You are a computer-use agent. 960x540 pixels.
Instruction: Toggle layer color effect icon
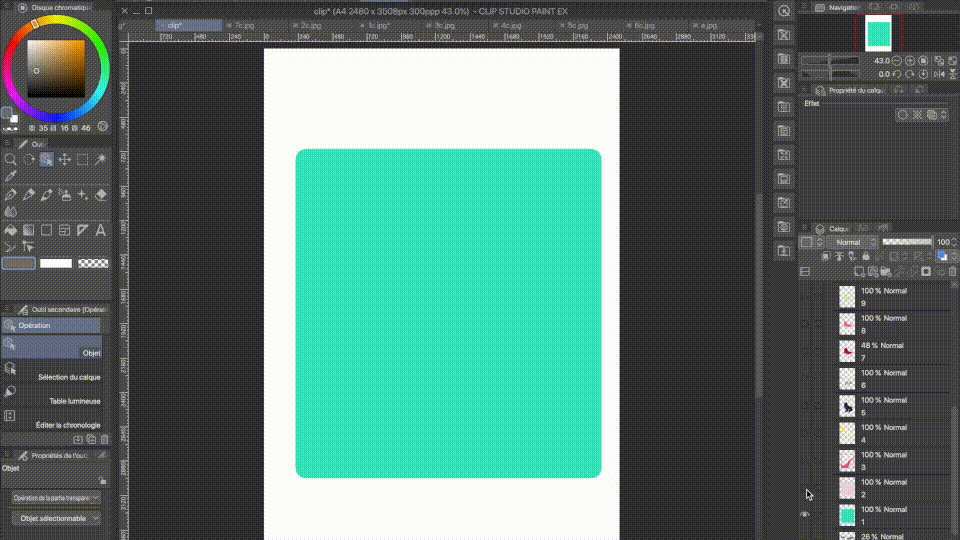pos(931,114)
